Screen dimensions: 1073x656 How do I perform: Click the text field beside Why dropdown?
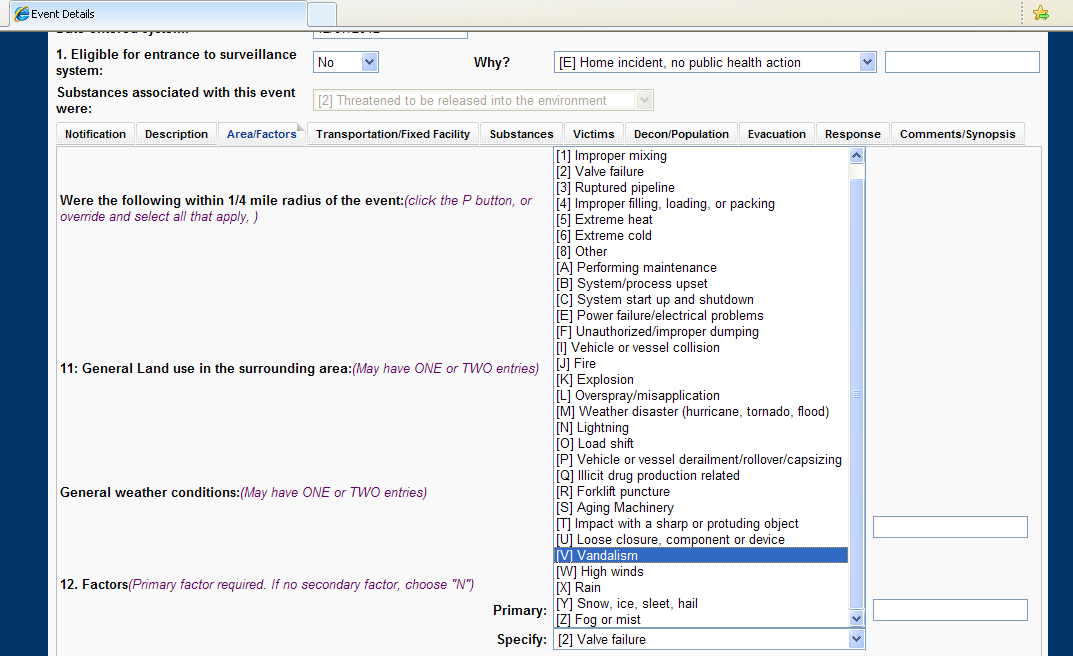point(961,62)
